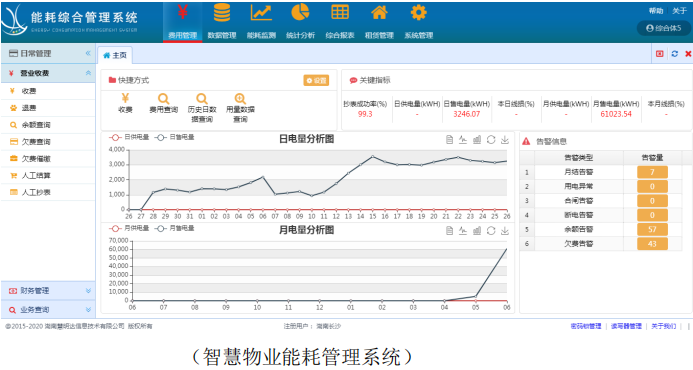
Task: Click the 费用查询 magnifier shortcut
Action: pos(164,99)
